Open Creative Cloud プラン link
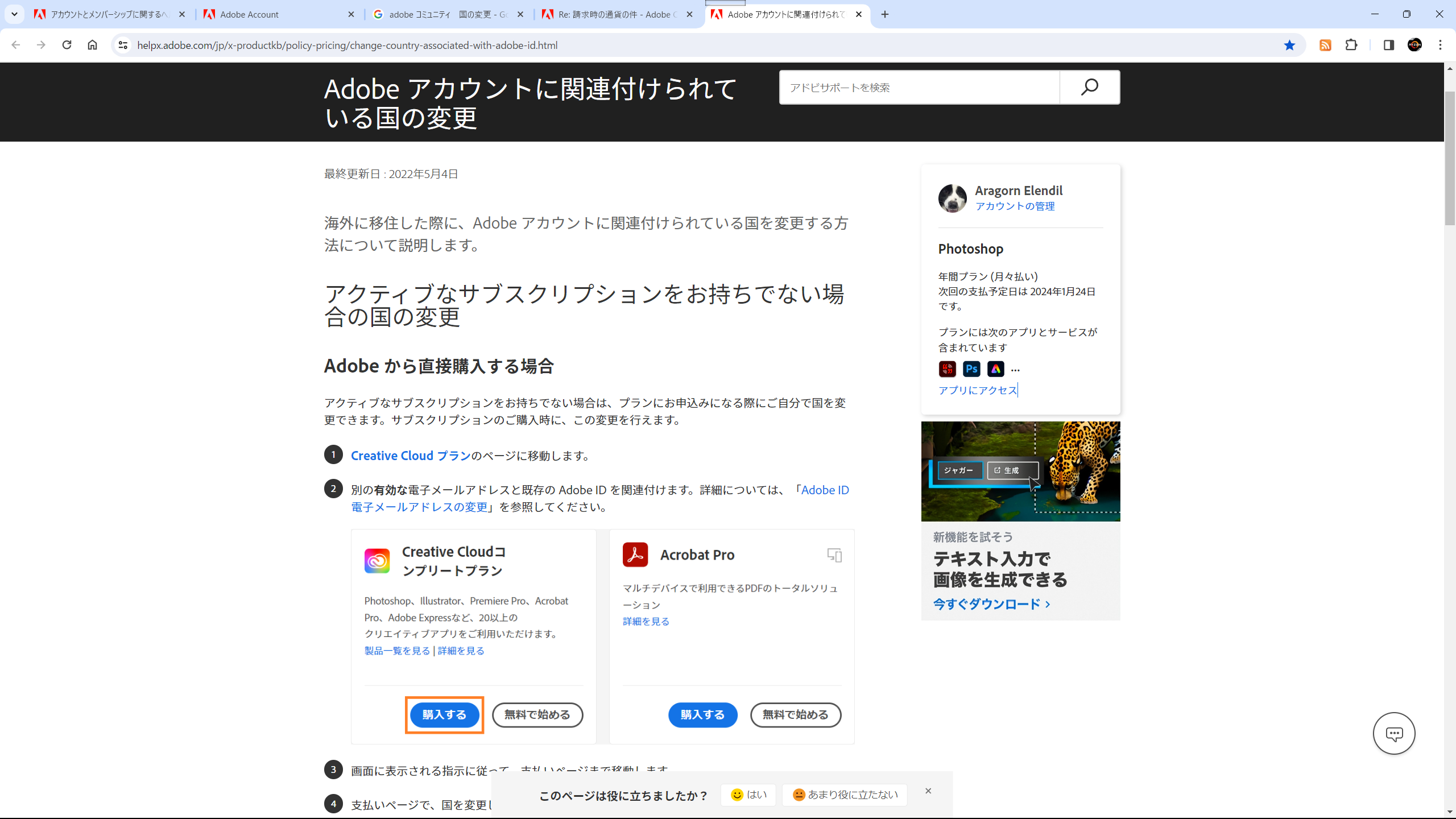Viewport: 1456px width, 819px height. click(x=411, y=456)
